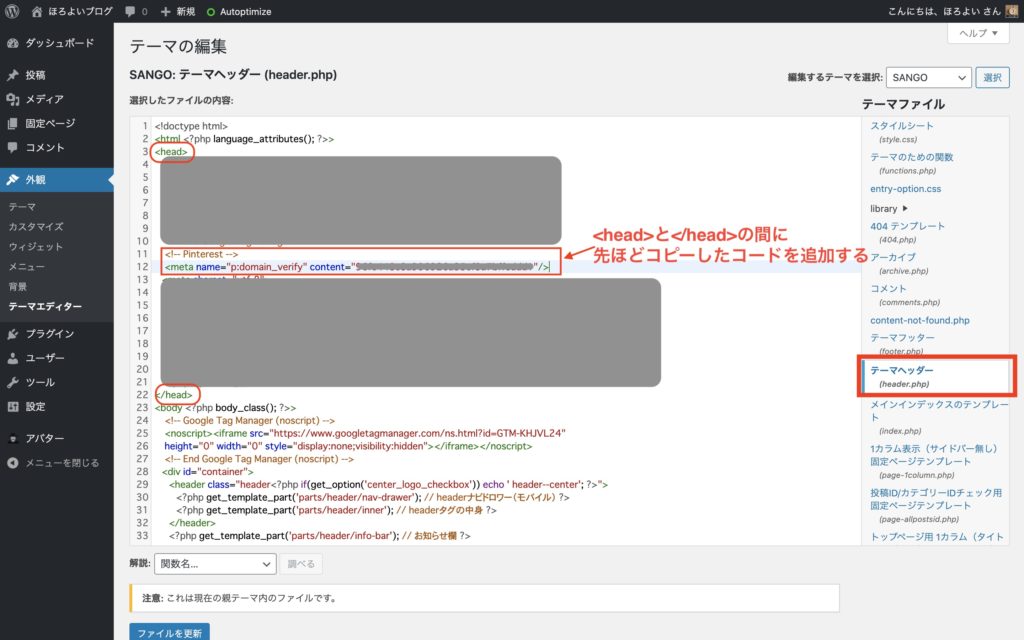Open 背景 submenu item

[x=18, y=287]
